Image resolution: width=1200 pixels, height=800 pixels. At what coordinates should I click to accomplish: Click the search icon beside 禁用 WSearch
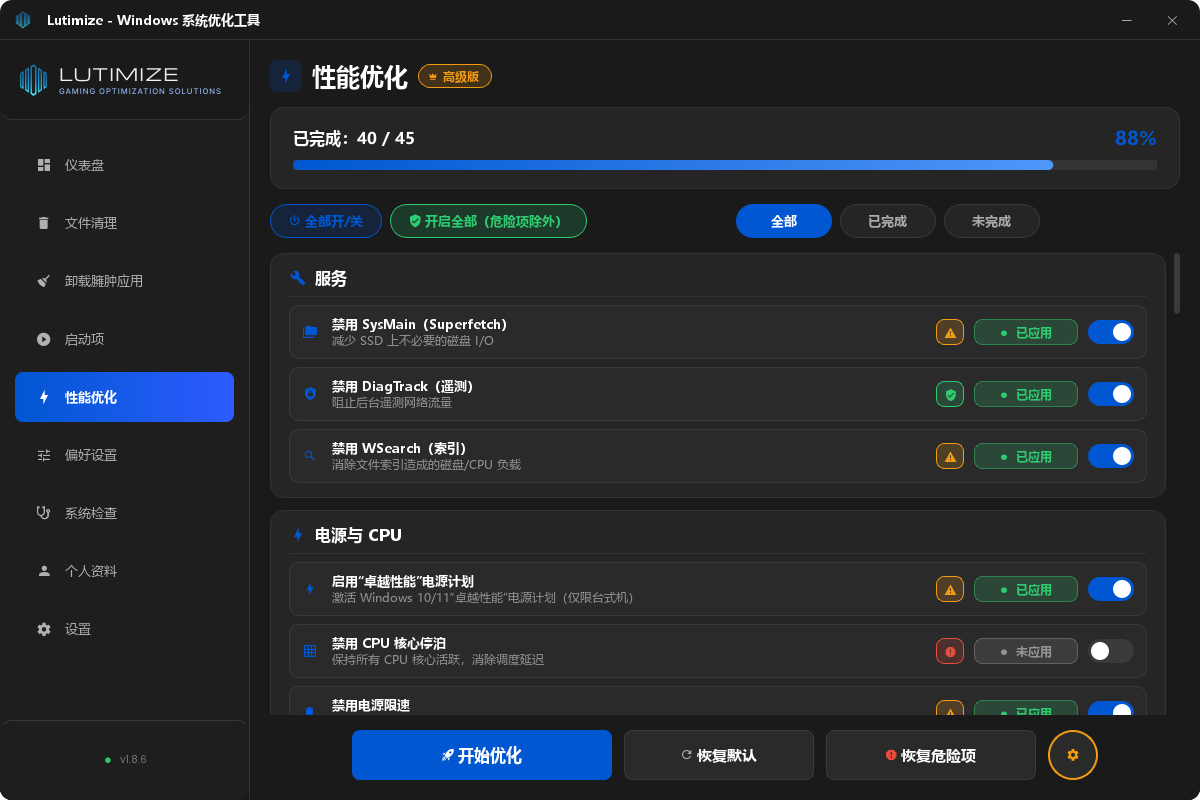[x=310, y=456]
